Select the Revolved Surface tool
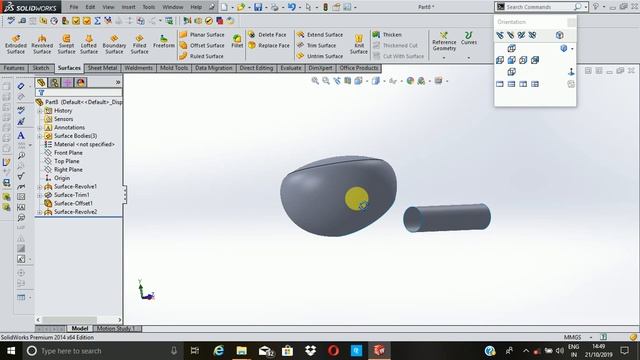The image size is (640, 360). coord(42,44)
